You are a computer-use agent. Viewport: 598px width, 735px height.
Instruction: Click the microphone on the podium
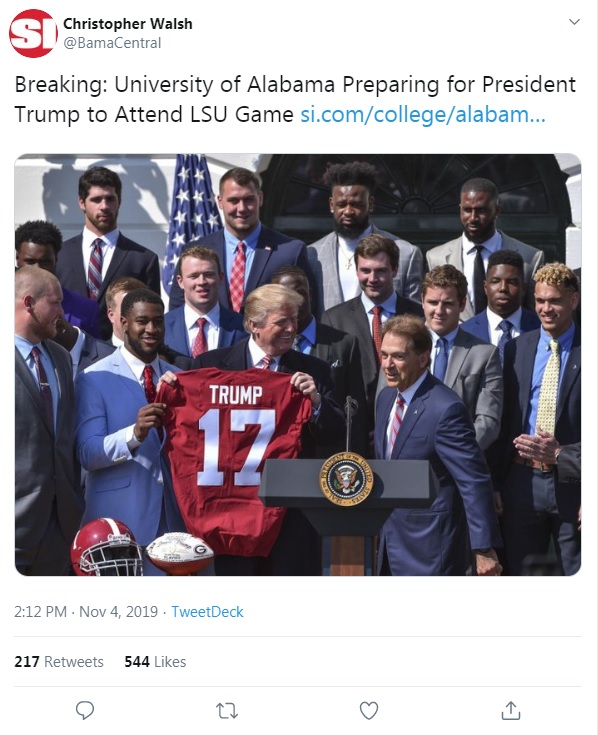[350, 424]
